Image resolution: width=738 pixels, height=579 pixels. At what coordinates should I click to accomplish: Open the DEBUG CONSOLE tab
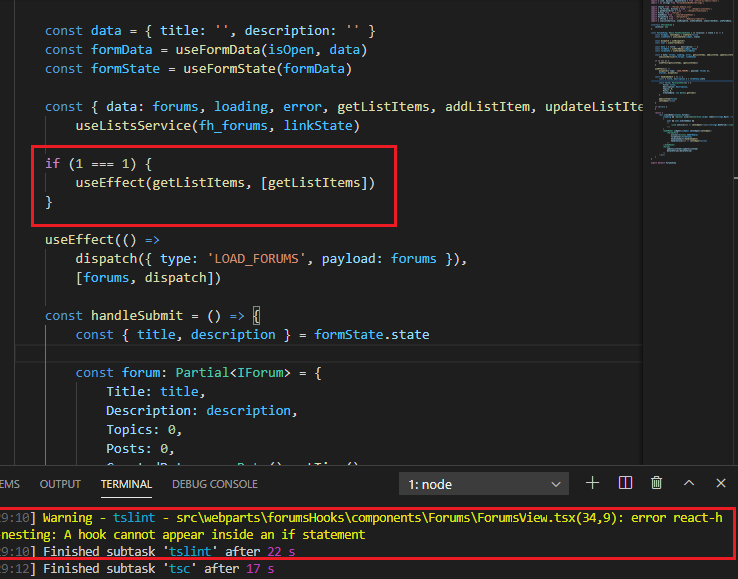click(x=214, y=484)
